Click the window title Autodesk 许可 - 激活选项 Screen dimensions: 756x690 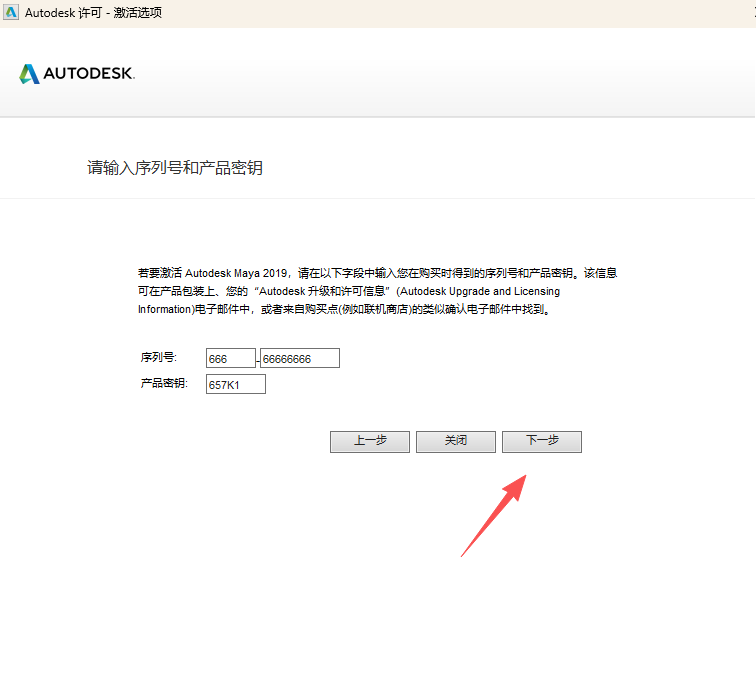pos(94,13)
